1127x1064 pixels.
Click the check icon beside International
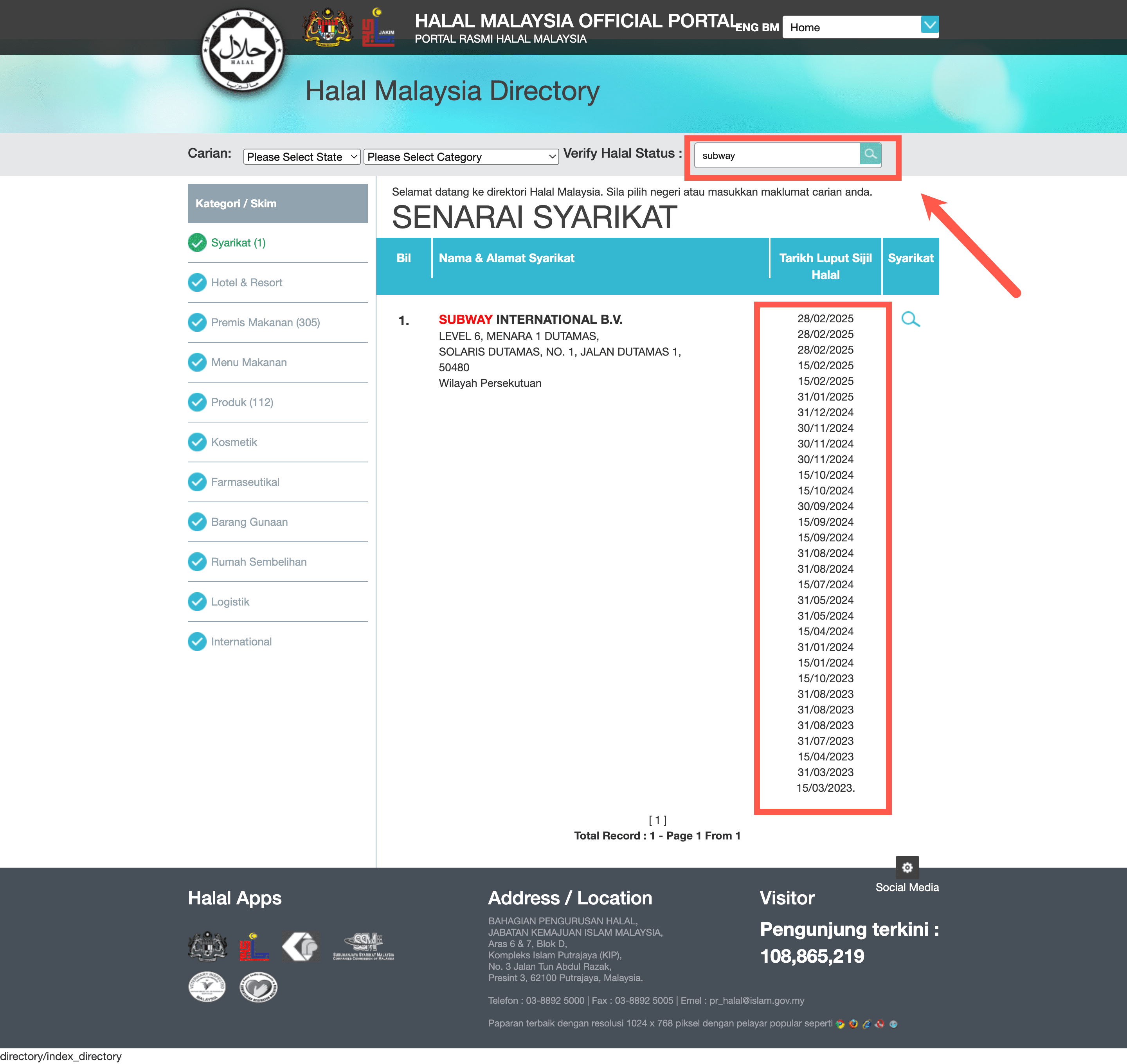point(197,642)
